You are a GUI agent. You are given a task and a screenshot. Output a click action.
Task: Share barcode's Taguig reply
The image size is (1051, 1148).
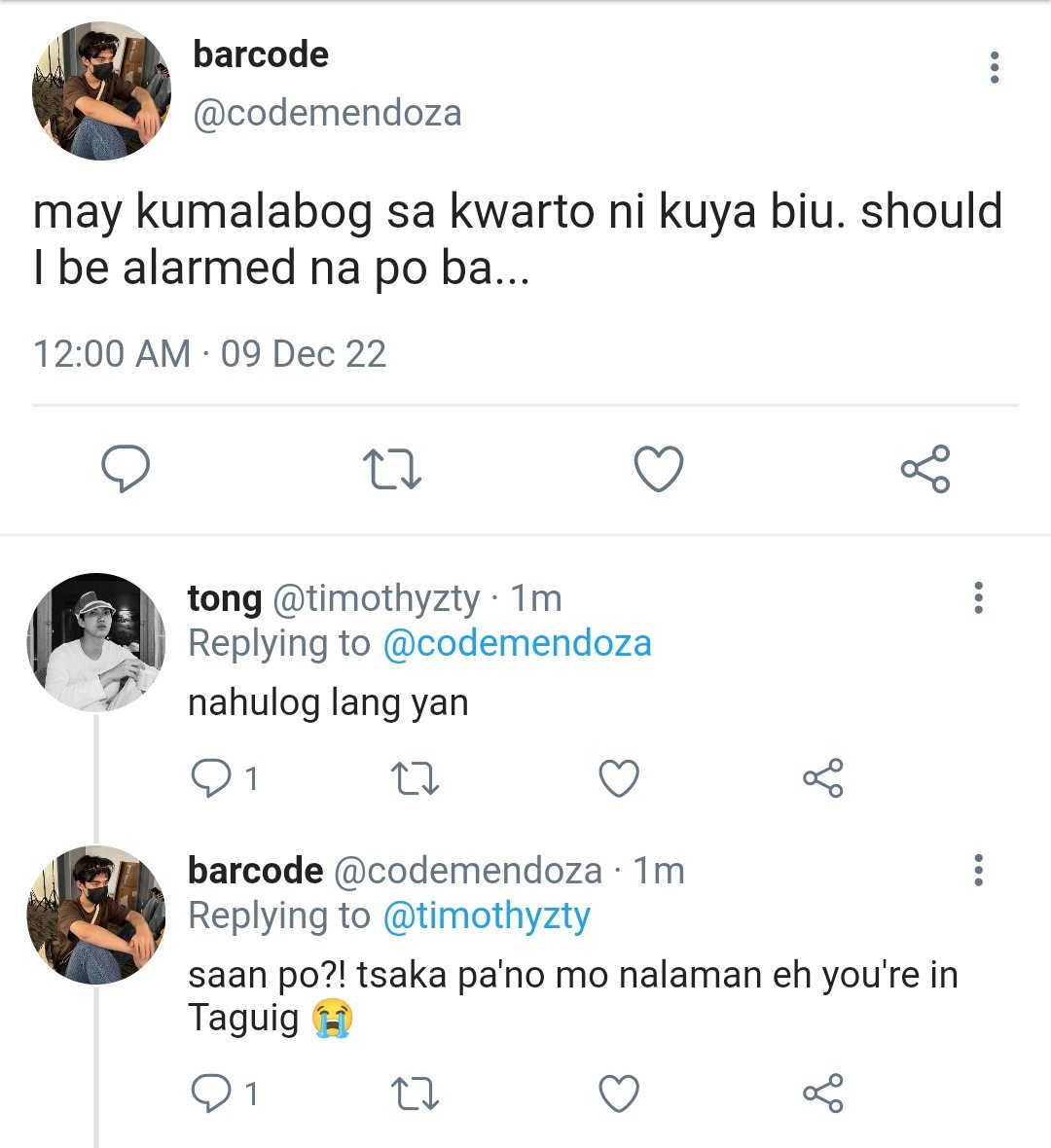823,1094
